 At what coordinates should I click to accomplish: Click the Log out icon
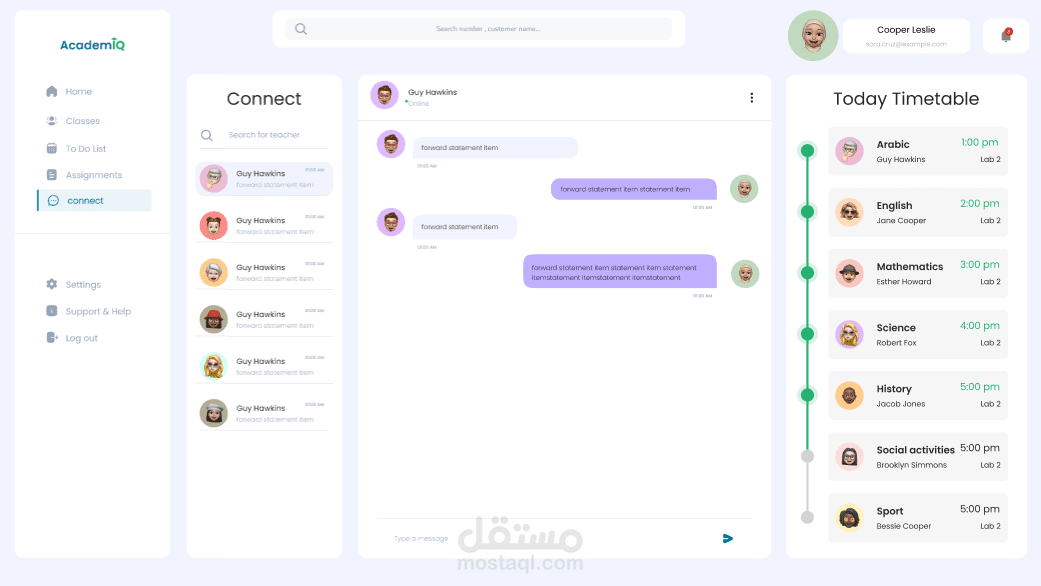pos(52,338)
